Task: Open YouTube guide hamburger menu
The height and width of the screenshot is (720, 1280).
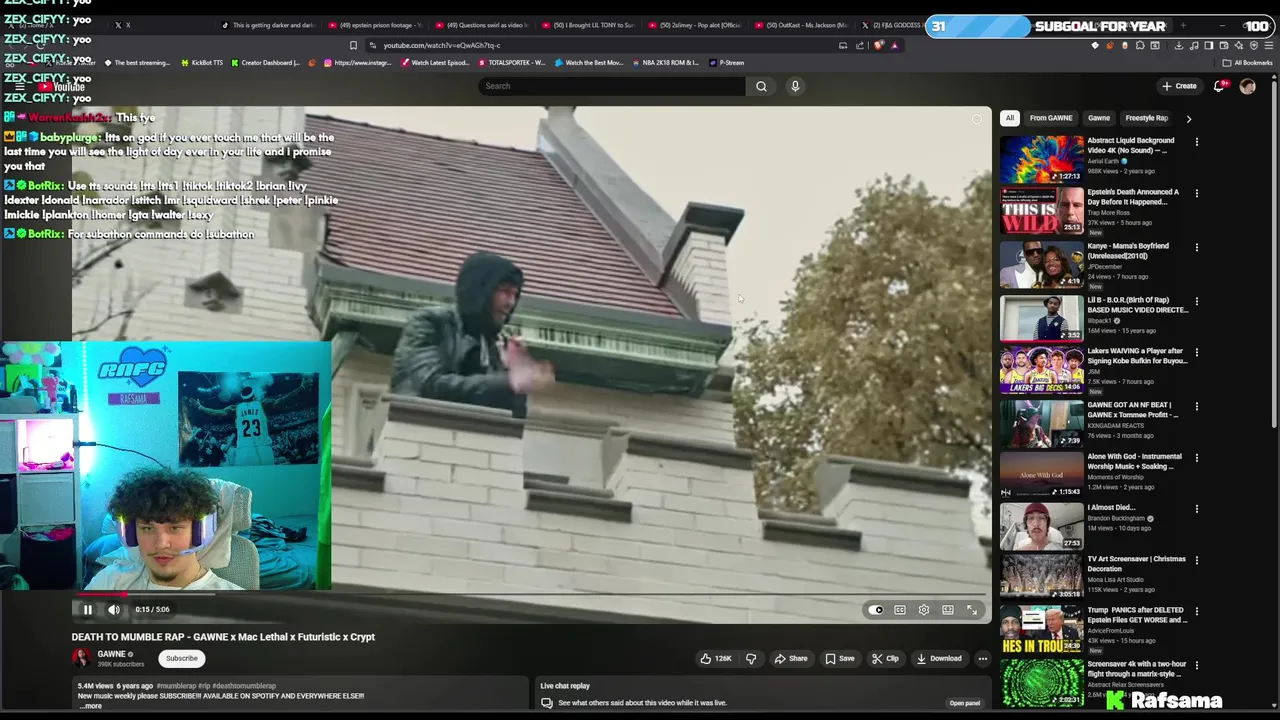Action: point(19,87)
